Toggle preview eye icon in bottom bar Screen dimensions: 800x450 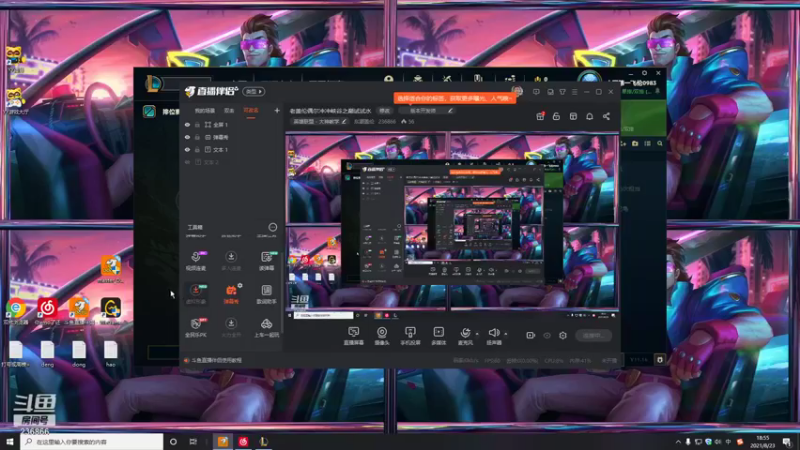pyautogui.click(x=547, y=336)
